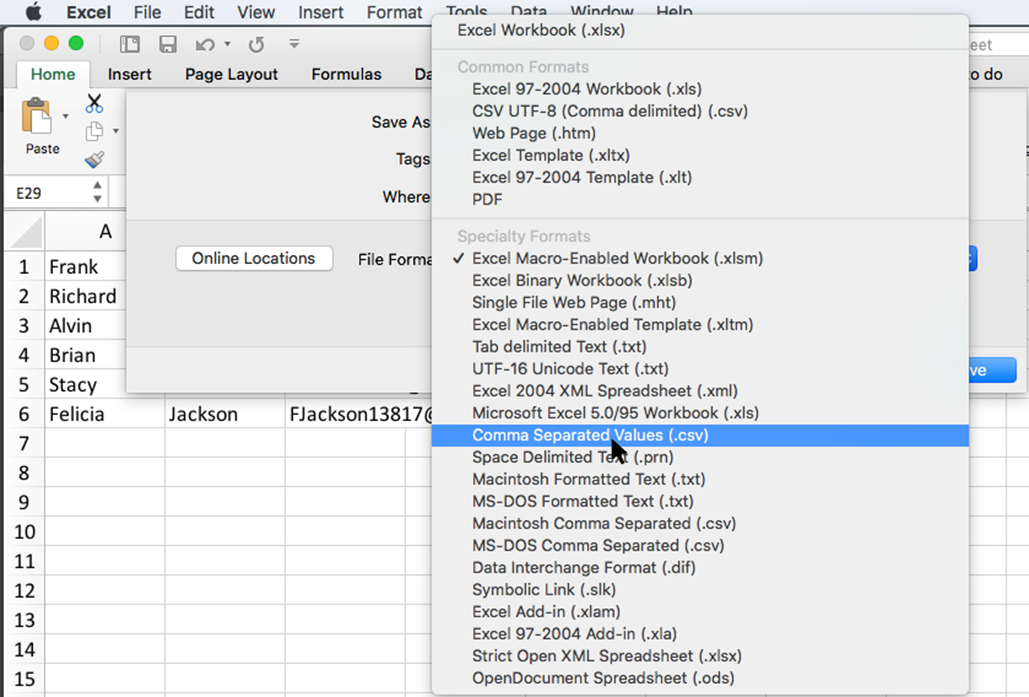This screenshot has width=1029, height=697.
Task: Click the sidebar toggle icon in toolbar
Action: pos(130,44)
